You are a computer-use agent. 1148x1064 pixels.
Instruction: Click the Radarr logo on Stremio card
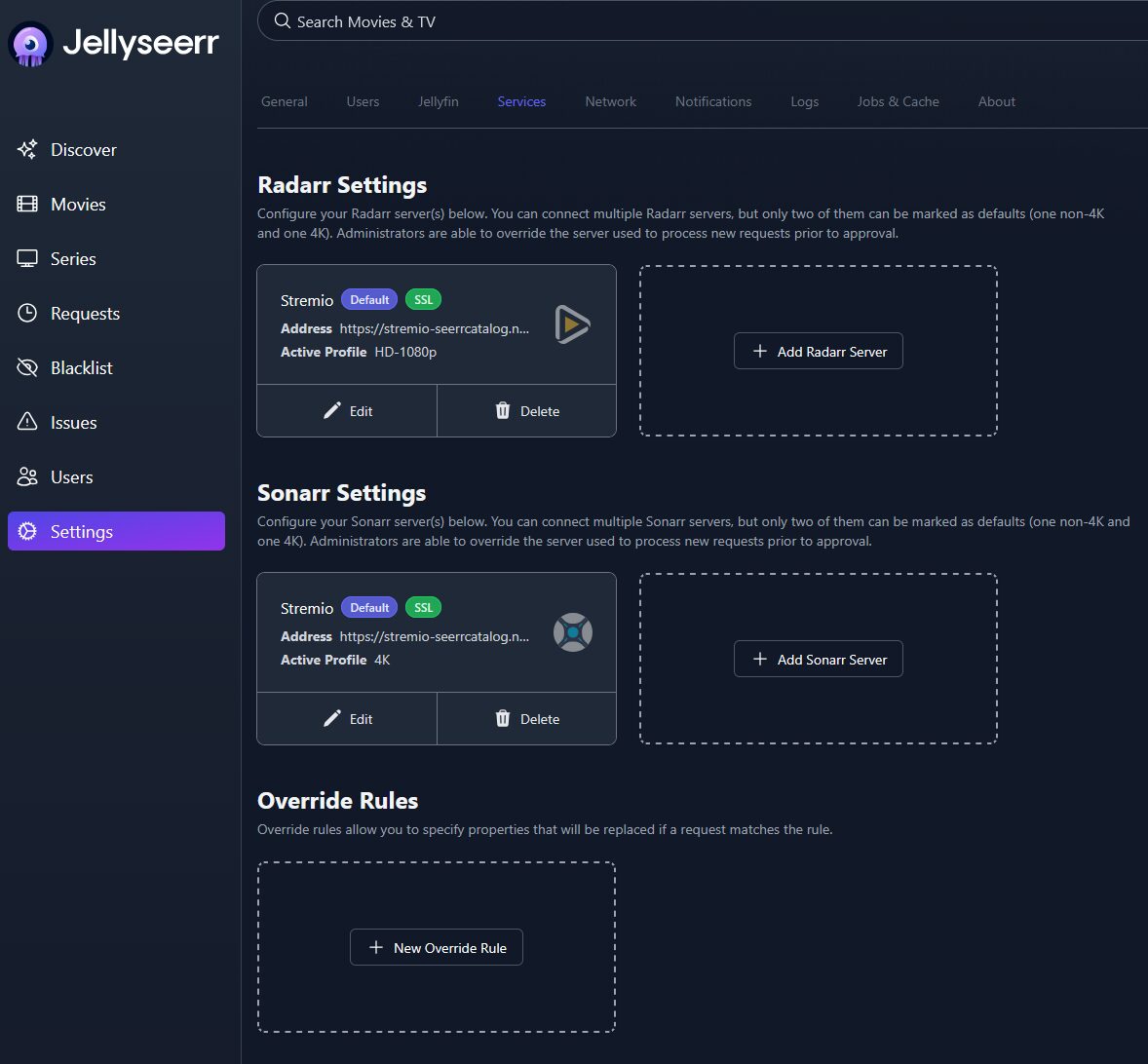point(572,324)
